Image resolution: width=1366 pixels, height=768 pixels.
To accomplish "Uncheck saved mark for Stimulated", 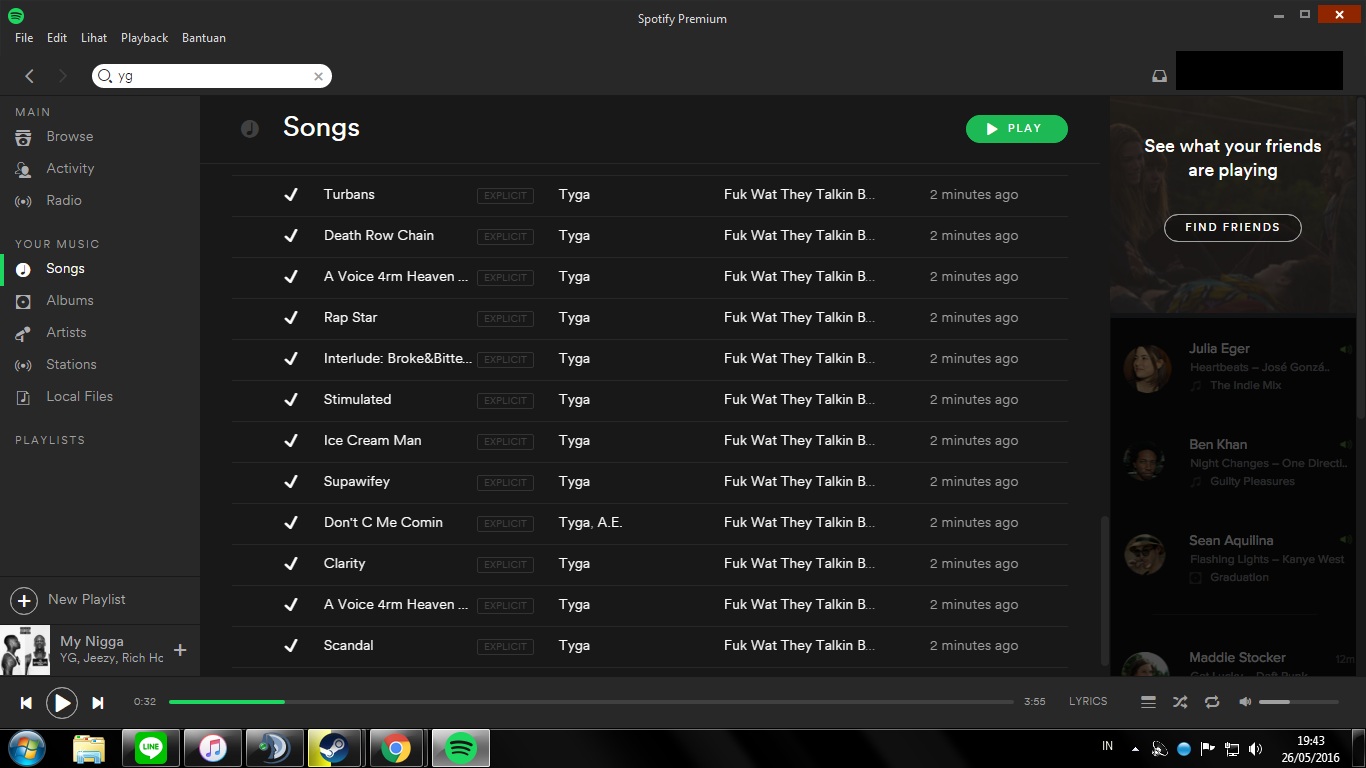I will [x=291, y=400].
